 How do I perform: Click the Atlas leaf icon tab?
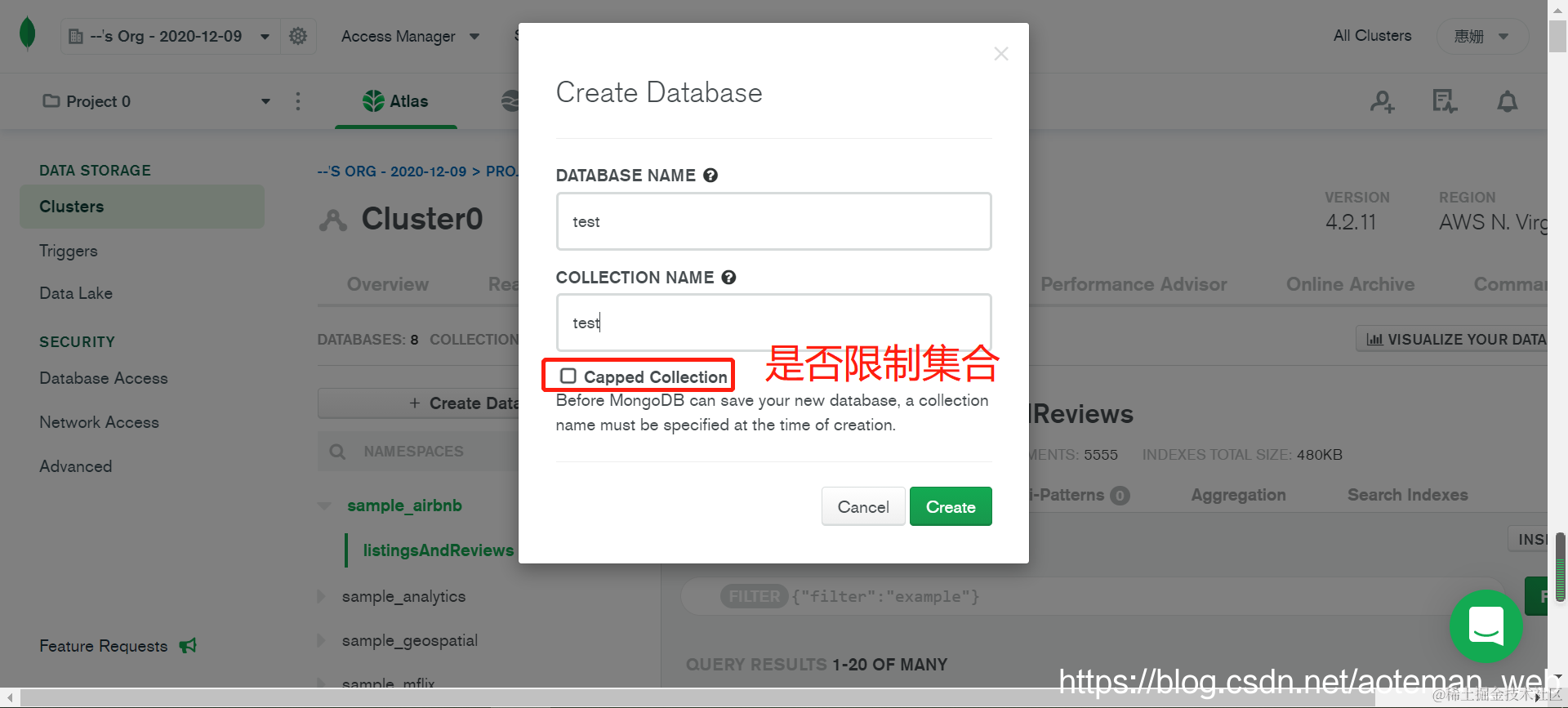pos(395,101)
